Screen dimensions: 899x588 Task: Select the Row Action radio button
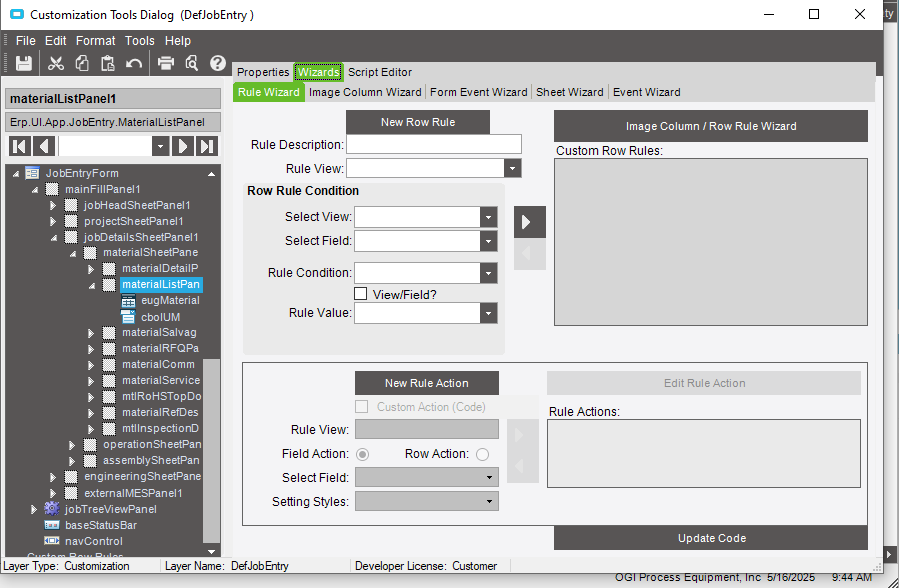pyautogui.click(x=482, y=454)
